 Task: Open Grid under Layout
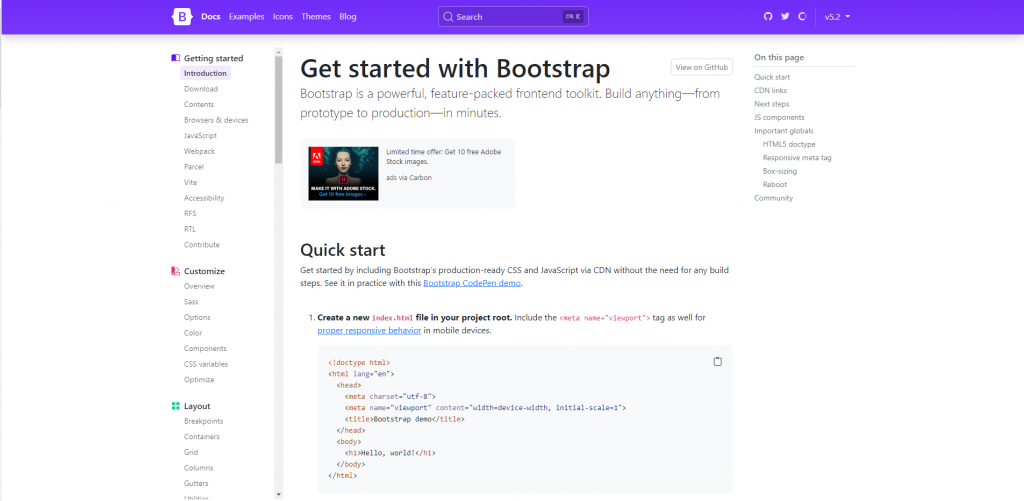click(191, 452)
